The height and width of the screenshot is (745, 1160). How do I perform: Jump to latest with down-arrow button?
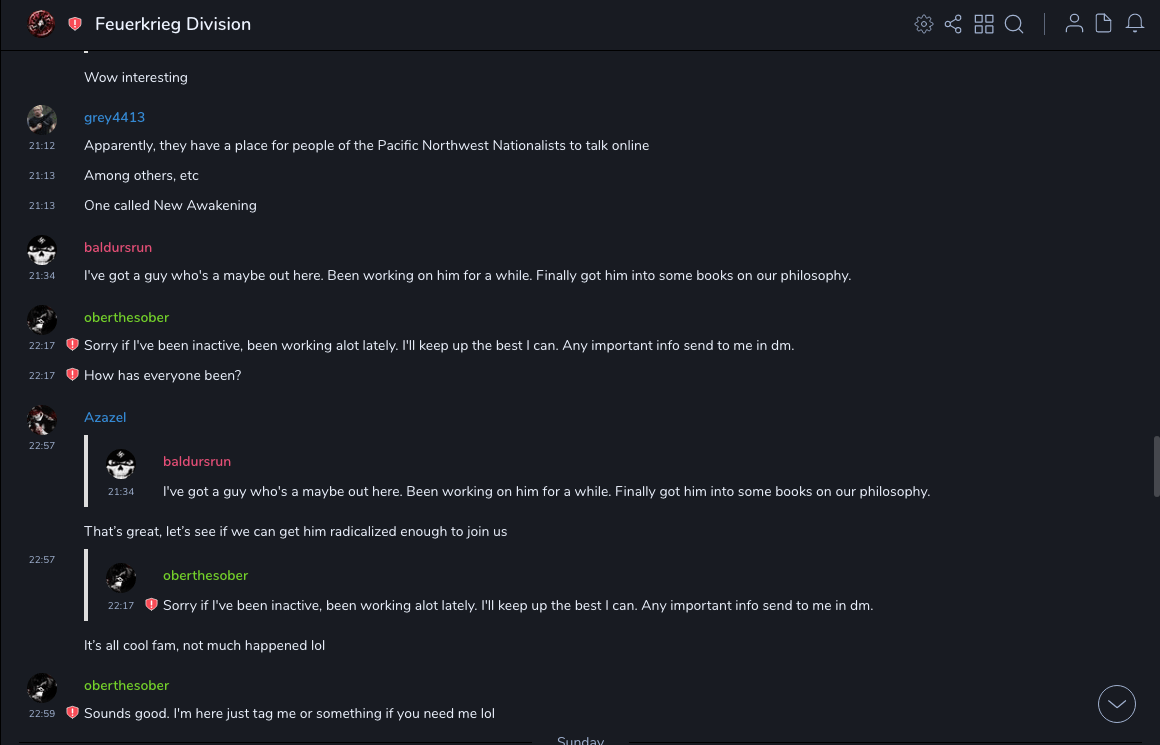click(1117, 704)
